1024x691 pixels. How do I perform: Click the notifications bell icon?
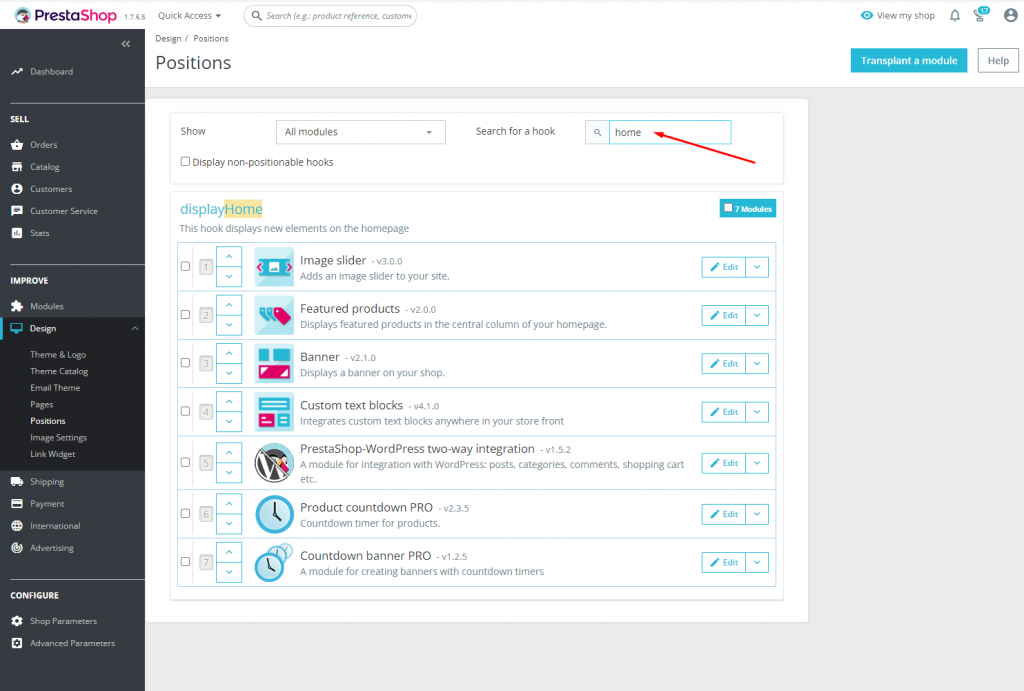(x=955, y=15)
